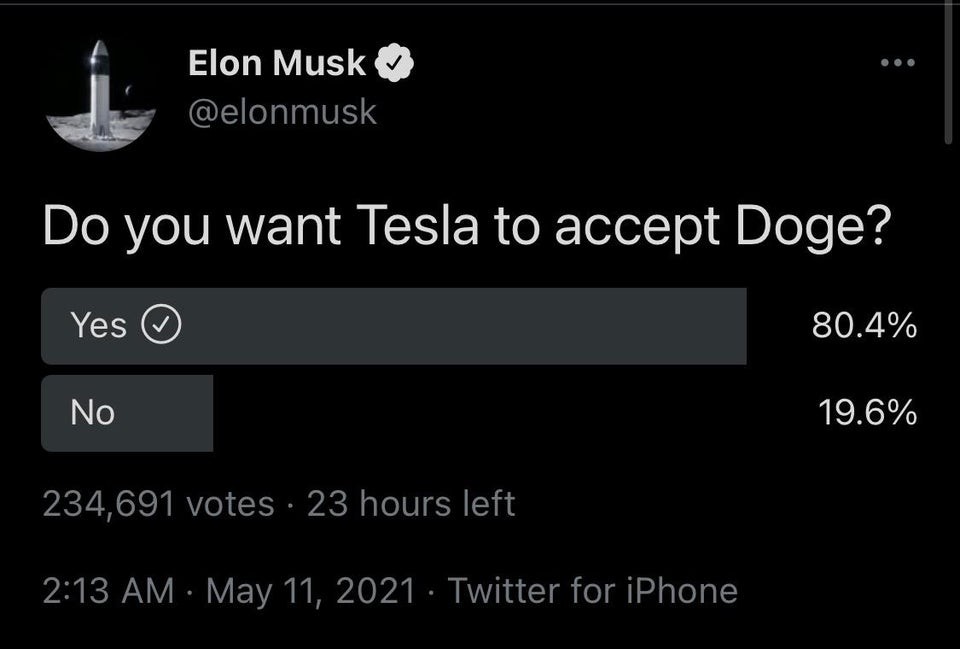Click the 234,691 votes count
The width and height of the screenshot is (960, 649).
pyautogui.click(x=159, y=505)
